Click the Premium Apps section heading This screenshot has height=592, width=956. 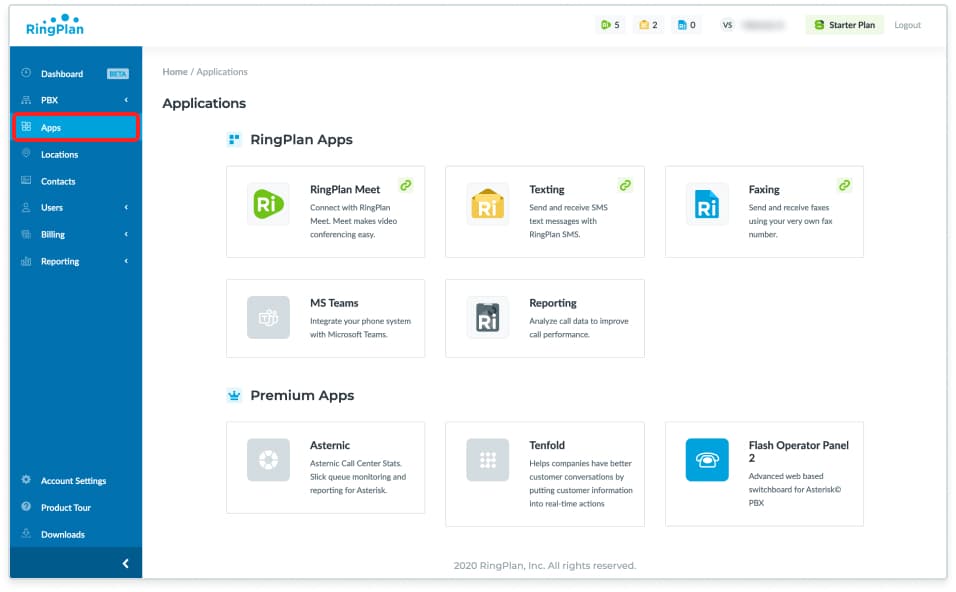pos(302,396)
